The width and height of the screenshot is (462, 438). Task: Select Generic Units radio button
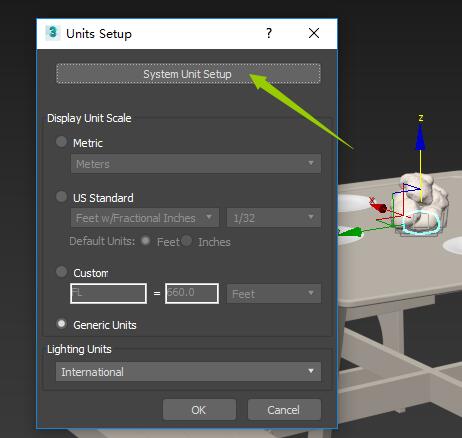tap(61, 324)
